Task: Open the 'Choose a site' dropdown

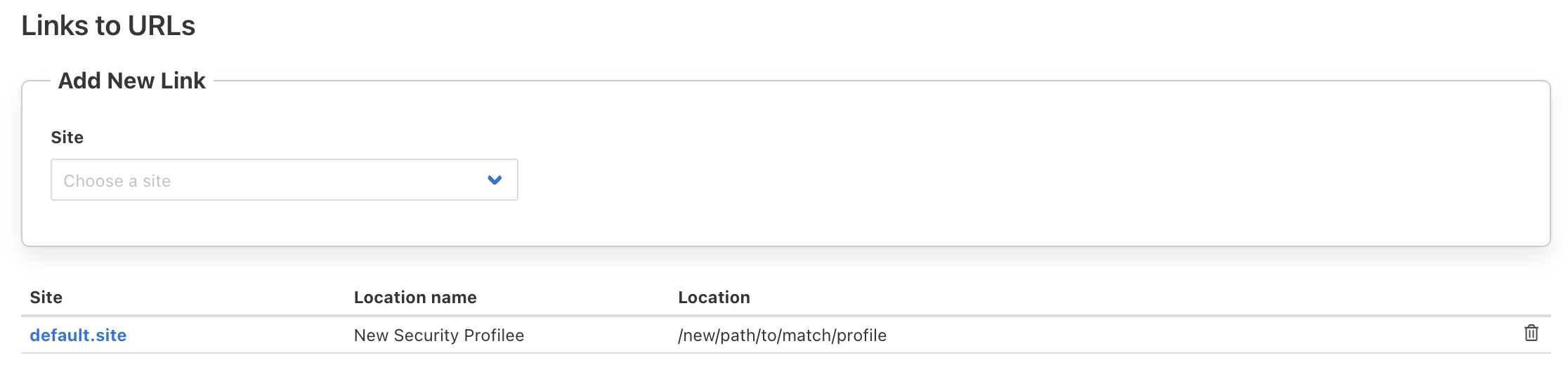Action: [x=284, y=180]
